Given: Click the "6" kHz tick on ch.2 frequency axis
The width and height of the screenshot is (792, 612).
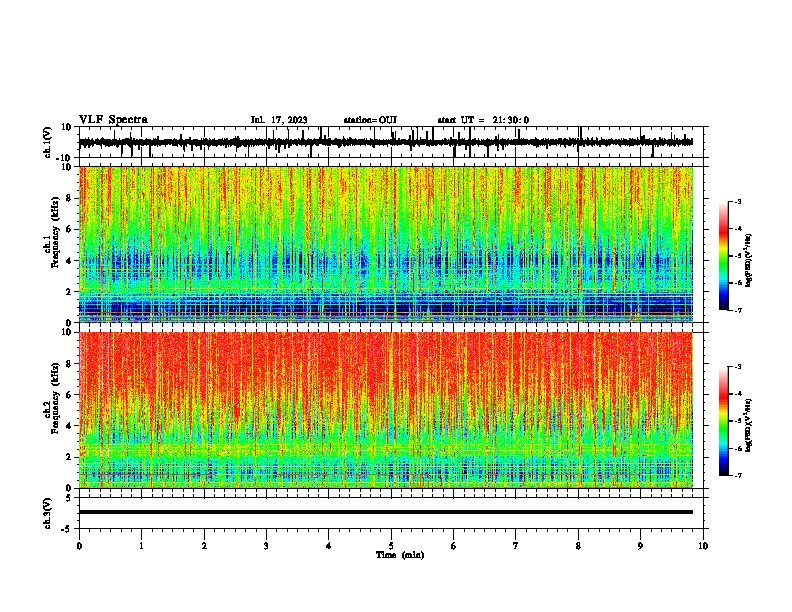Looking at the screenshot, I should 70,395.
